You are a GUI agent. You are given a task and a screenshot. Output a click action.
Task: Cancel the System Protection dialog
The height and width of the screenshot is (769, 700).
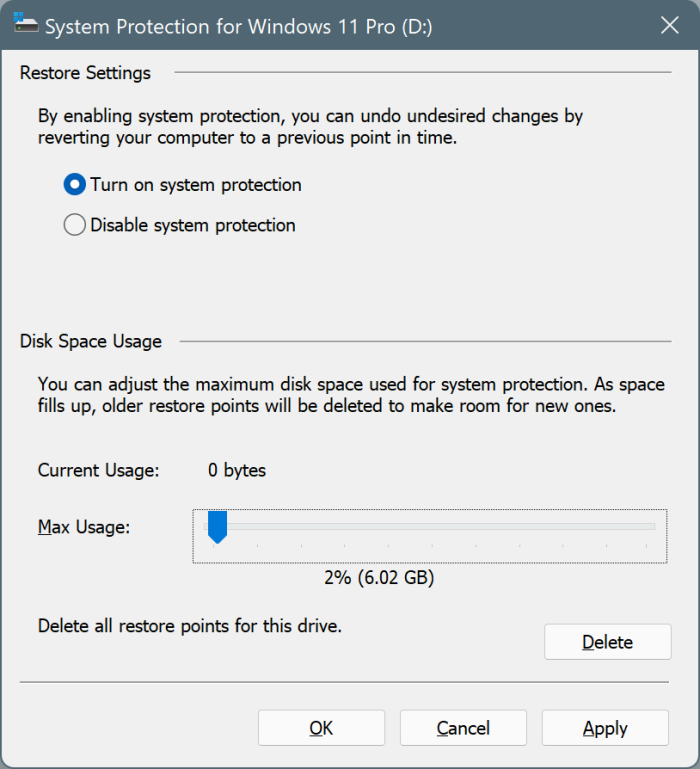point(463,728)
